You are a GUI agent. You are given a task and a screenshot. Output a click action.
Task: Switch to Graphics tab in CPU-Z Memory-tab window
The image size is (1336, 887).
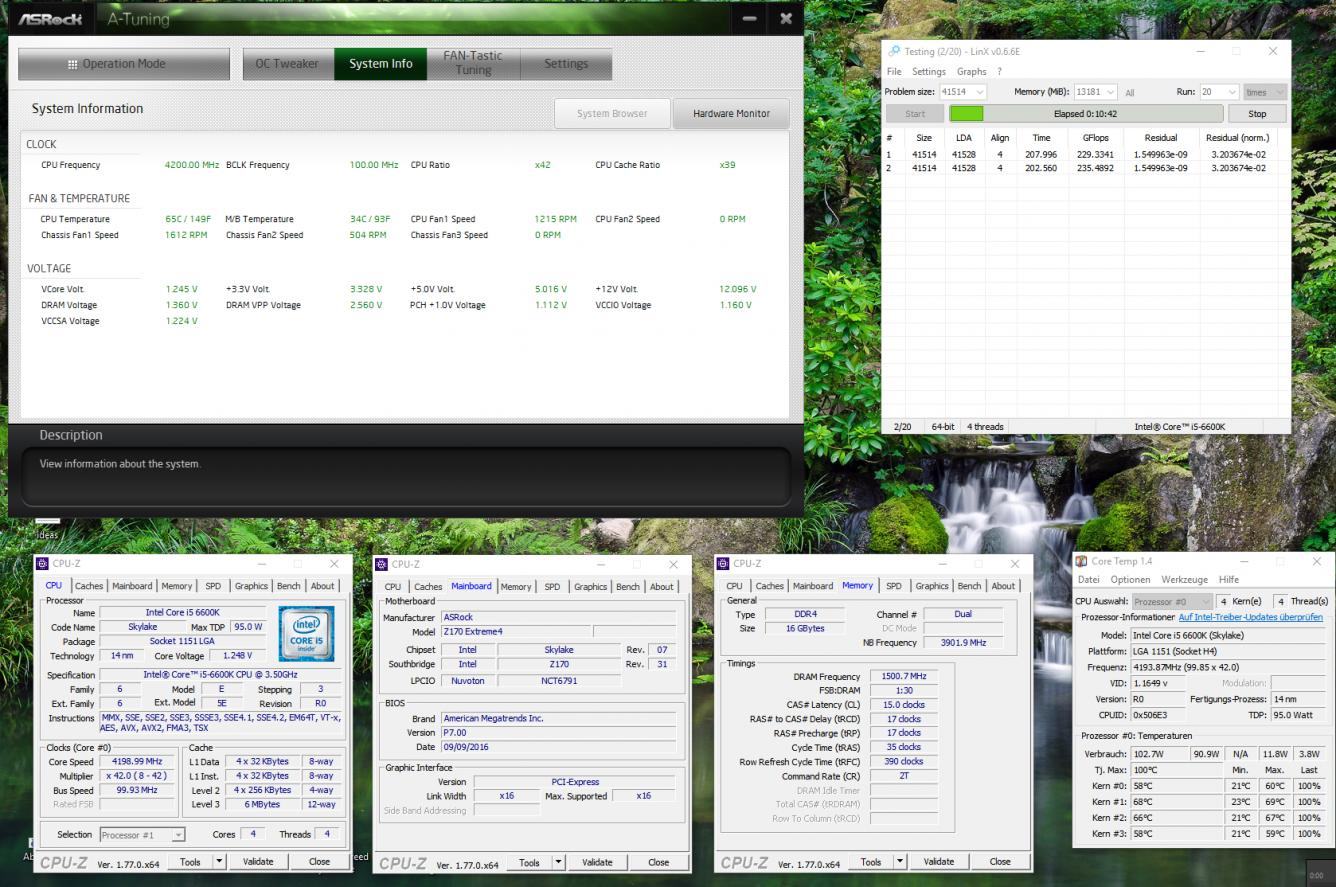click(x=931, y=586)
